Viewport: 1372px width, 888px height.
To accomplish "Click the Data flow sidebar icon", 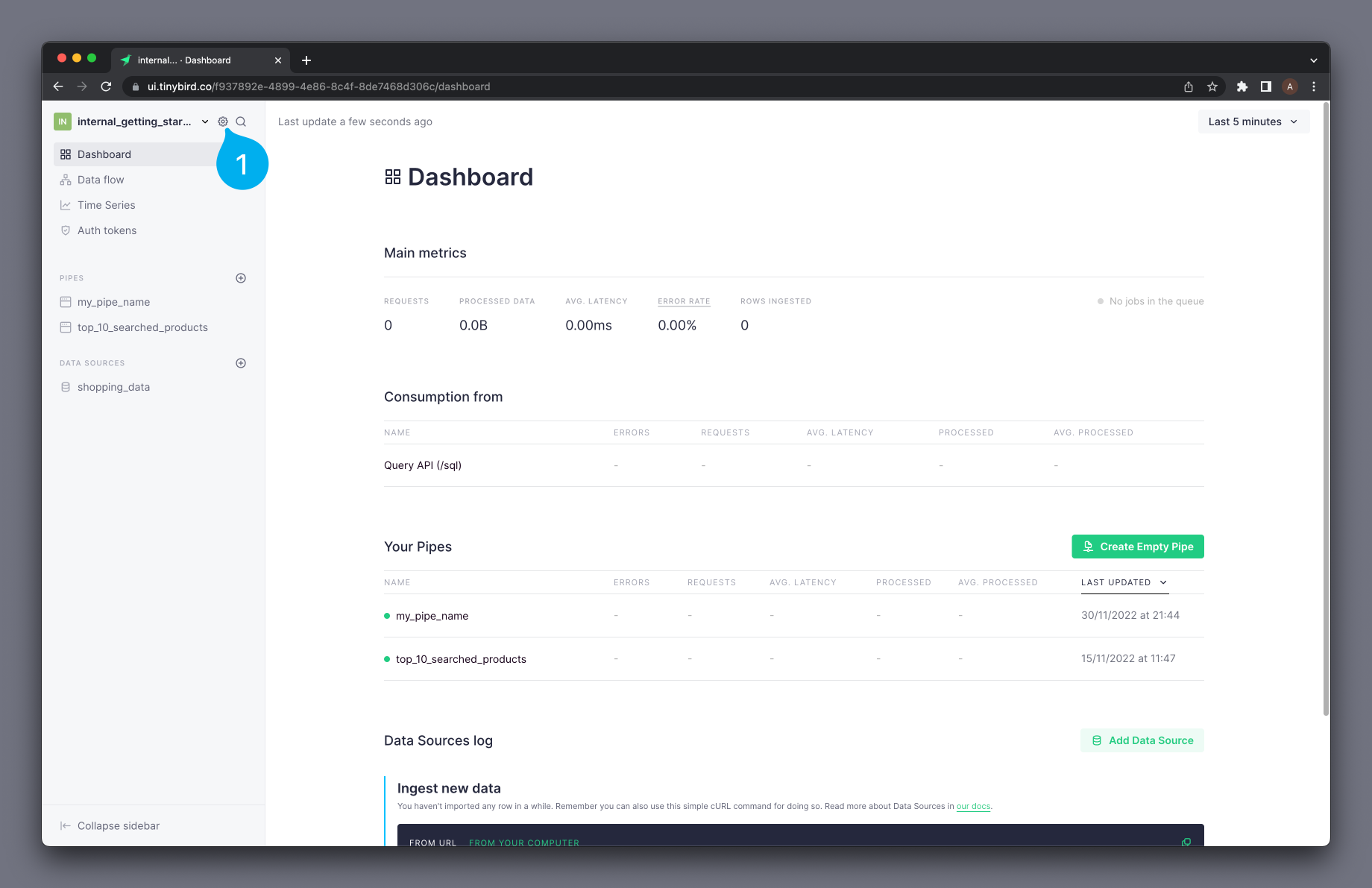I will click(x=66, y=180).
